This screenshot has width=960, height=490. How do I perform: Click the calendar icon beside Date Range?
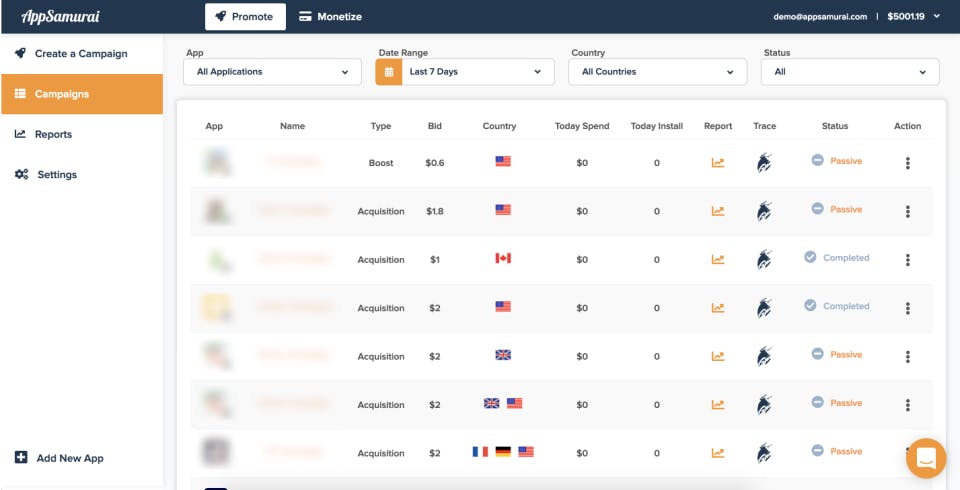click(389, 72)
